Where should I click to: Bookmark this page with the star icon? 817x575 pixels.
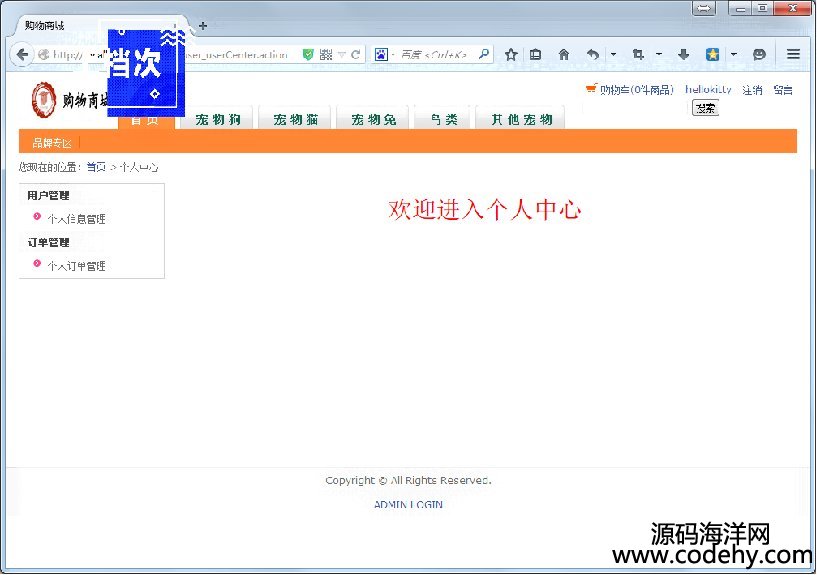click(x=511, y=54)
